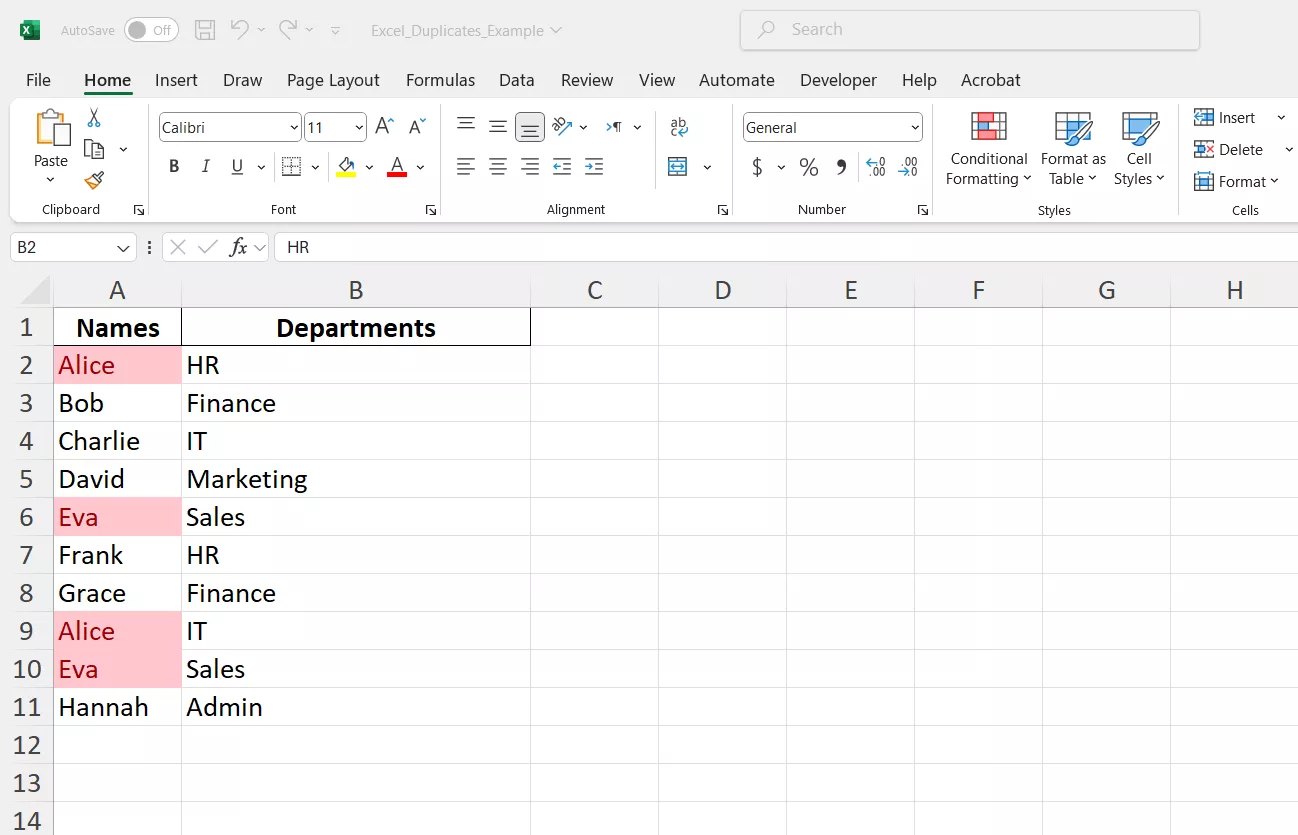Open the Data ribbon tab
Screen dimensions: 1298x835
tap(516, 80)
